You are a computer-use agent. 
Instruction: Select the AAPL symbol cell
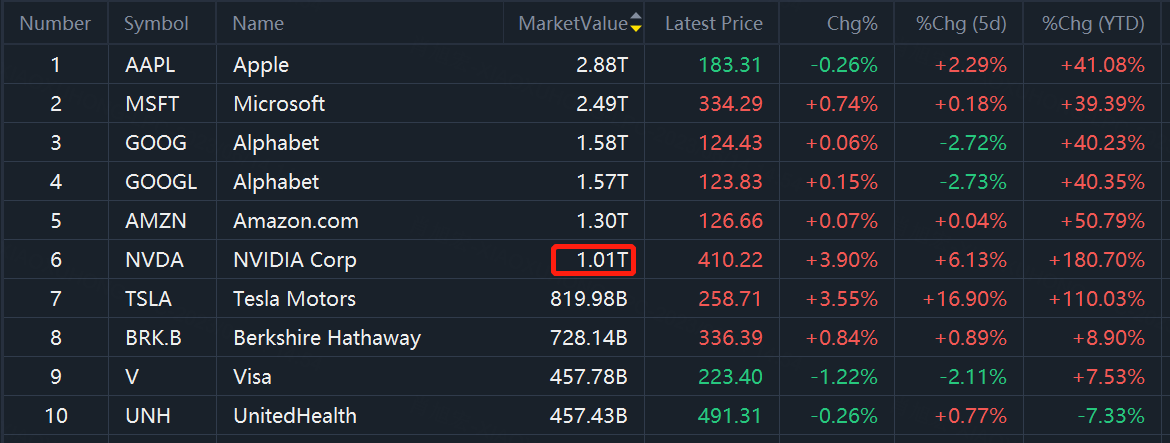click(150, 65)
